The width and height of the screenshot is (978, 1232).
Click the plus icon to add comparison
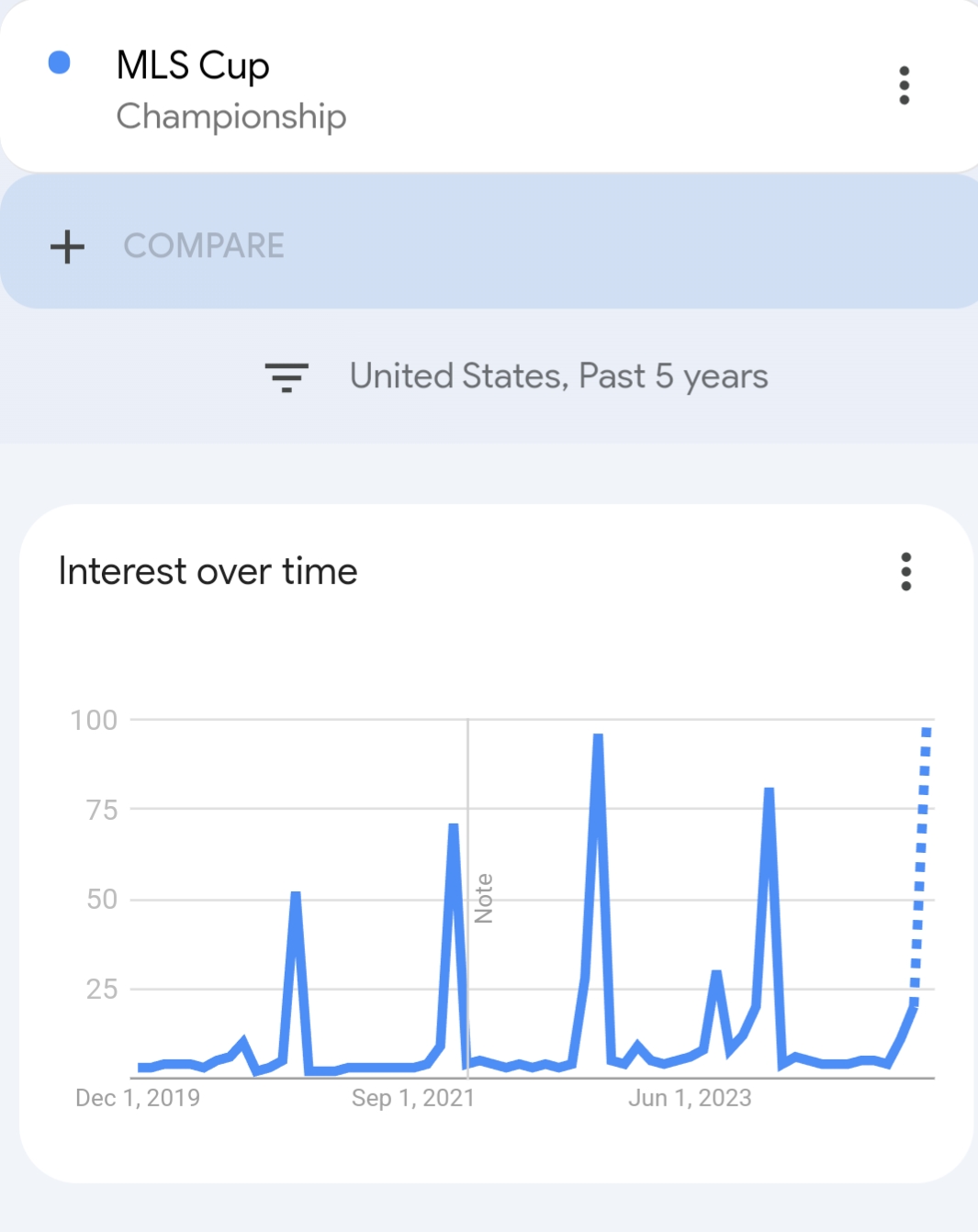[x=67, y=247]
